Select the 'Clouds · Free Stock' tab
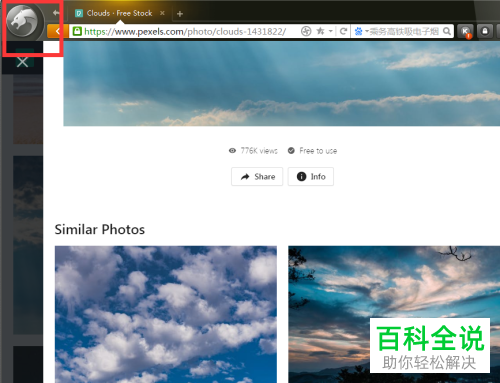The width and height of the screenshot is (500, 383). pyautogui.click(x=119, y=13)
